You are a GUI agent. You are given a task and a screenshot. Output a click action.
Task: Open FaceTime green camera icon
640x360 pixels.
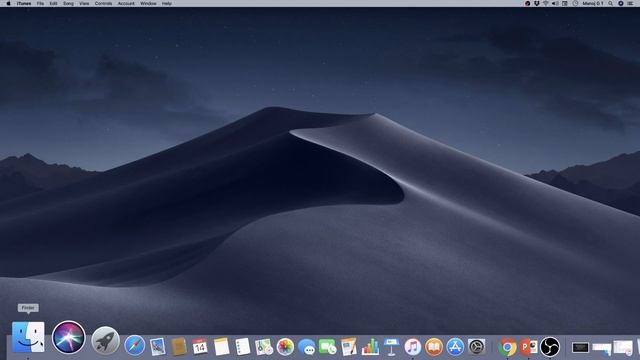[x=327, y=347]
